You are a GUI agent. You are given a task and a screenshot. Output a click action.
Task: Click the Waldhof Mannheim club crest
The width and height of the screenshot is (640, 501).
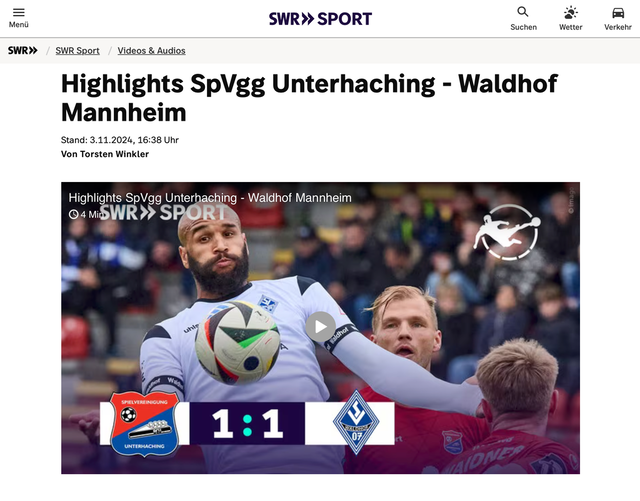pos(356,422)
